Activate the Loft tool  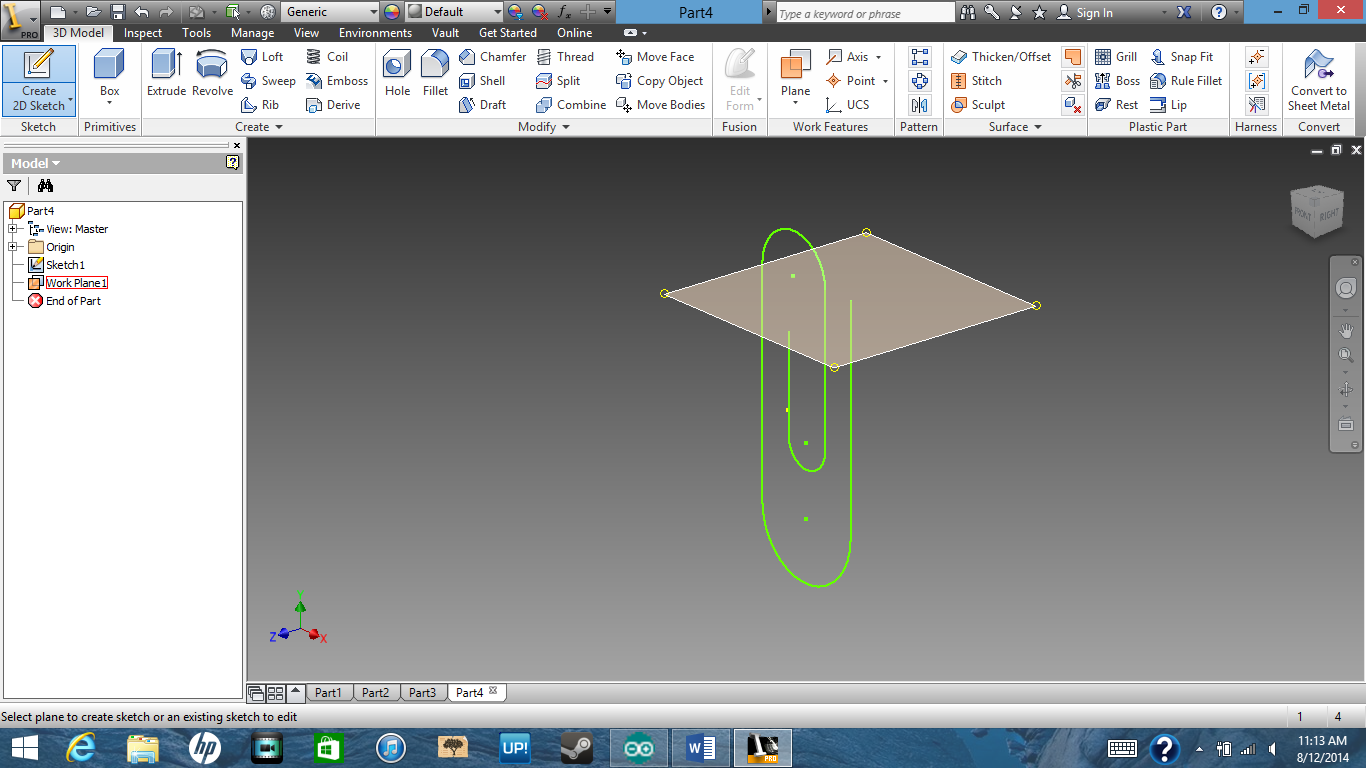click(263, 57)
